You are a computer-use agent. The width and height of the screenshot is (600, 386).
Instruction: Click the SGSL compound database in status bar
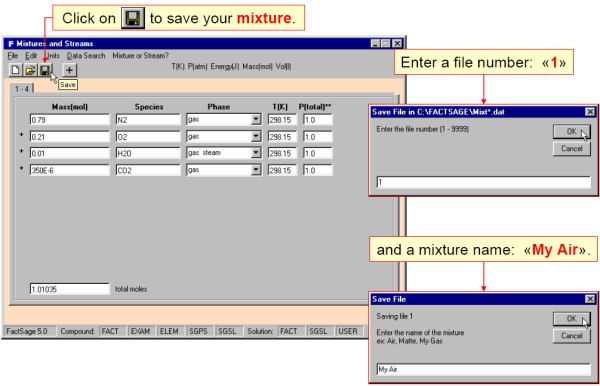(227, 331)
